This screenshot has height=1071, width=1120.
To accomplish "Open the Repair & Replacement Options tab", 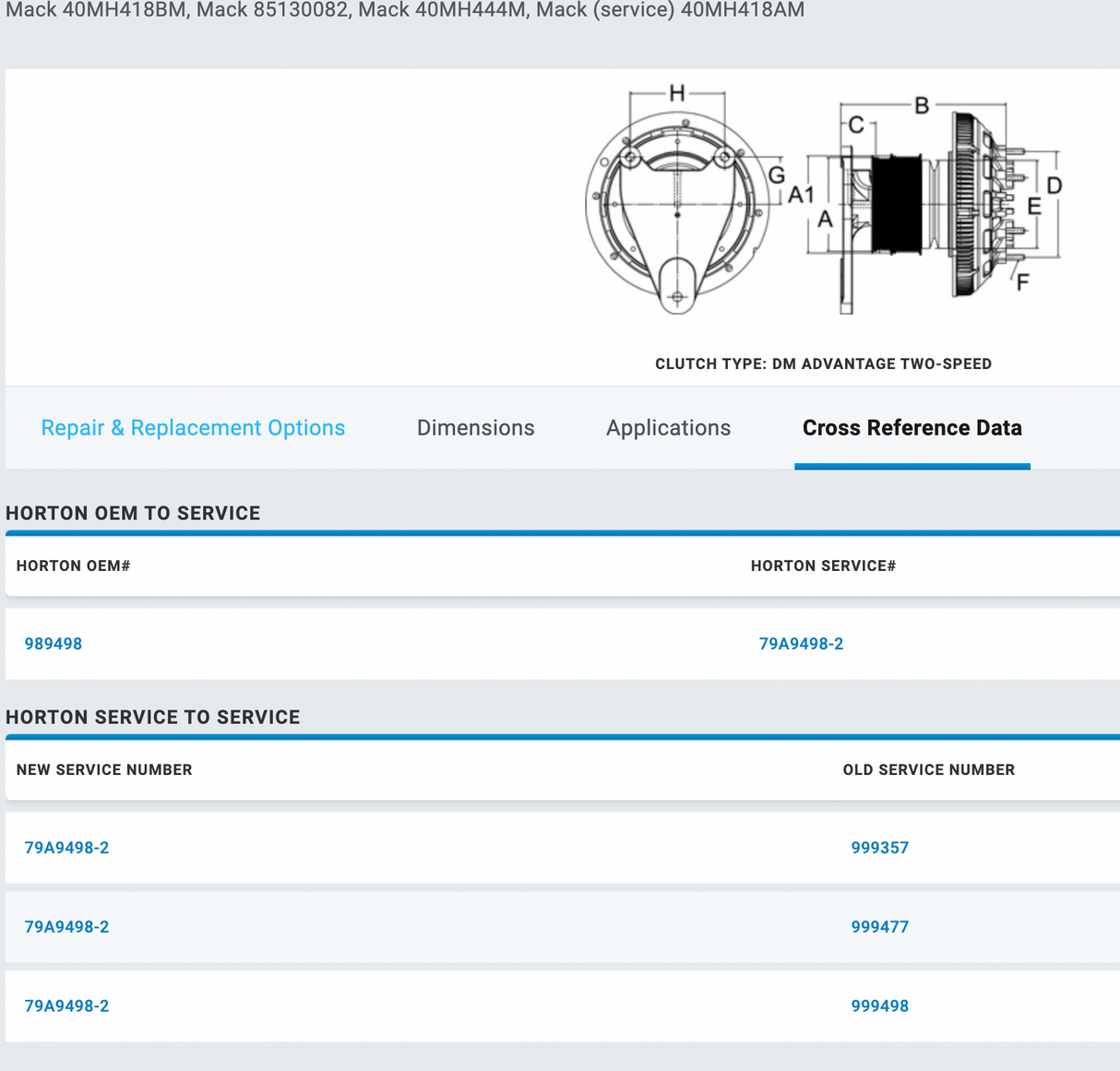I will tap(193, 428).
